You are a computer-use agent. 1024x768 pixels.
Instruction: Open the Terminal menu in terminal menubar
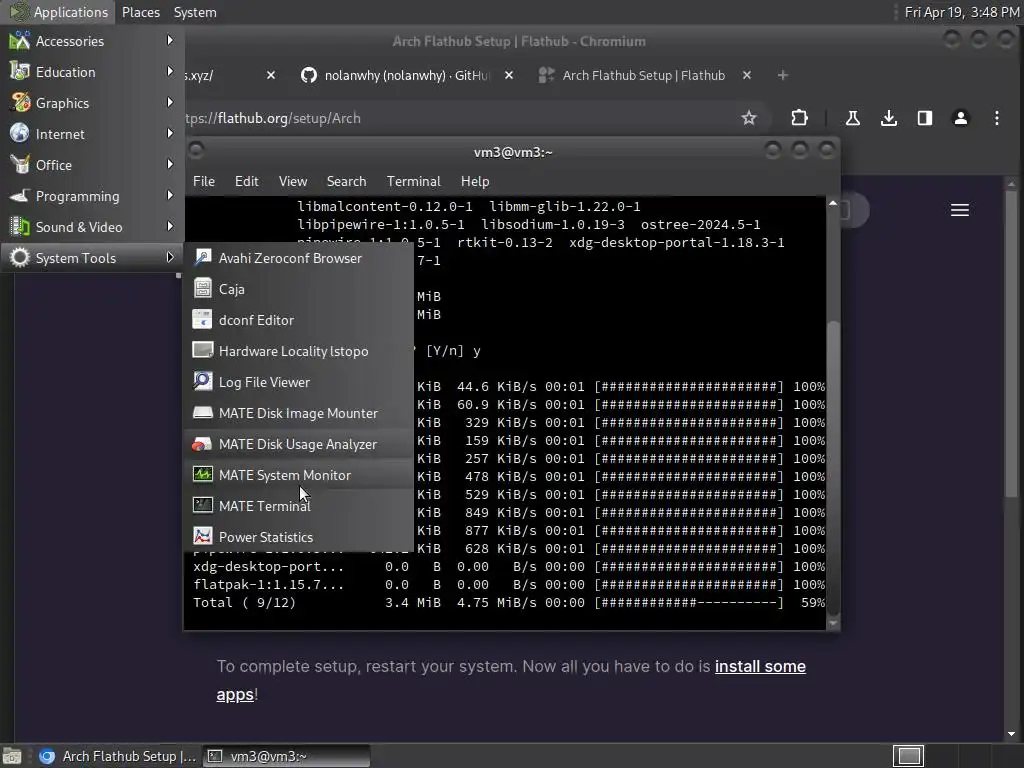[413, 181]
